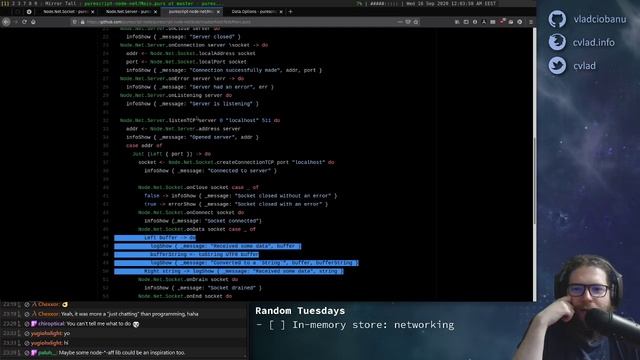Click code line 'case addr of'
Screen dimensions: 640x360
144,145
